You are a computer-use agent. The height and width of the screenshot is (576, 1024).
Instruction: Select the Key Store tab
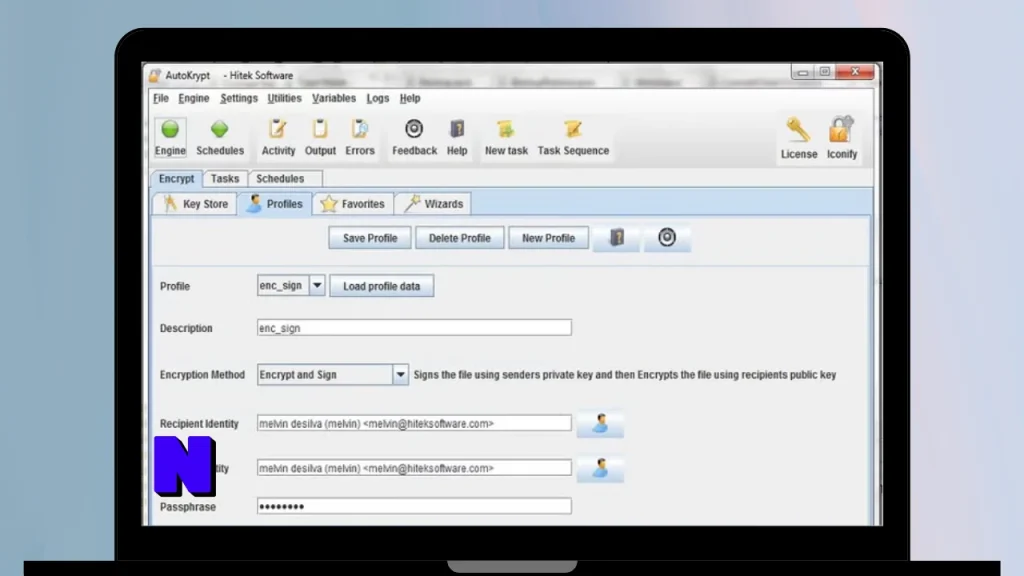(195, 204)
